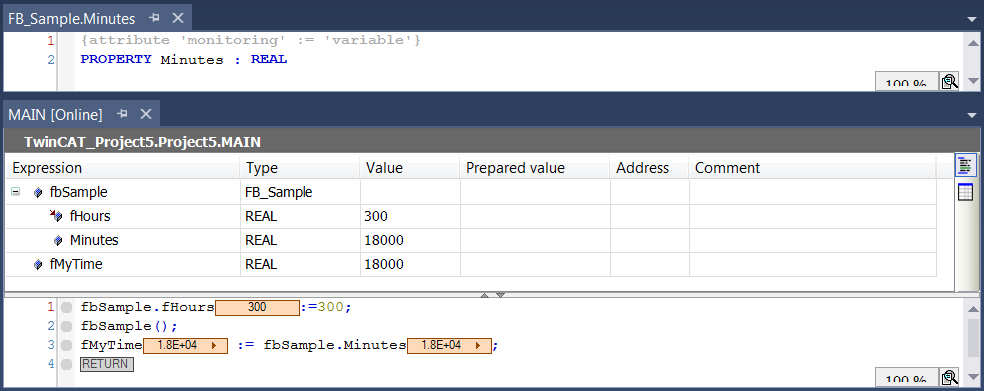
Task: Click the Prepared value column header
Action: (535, 168)
